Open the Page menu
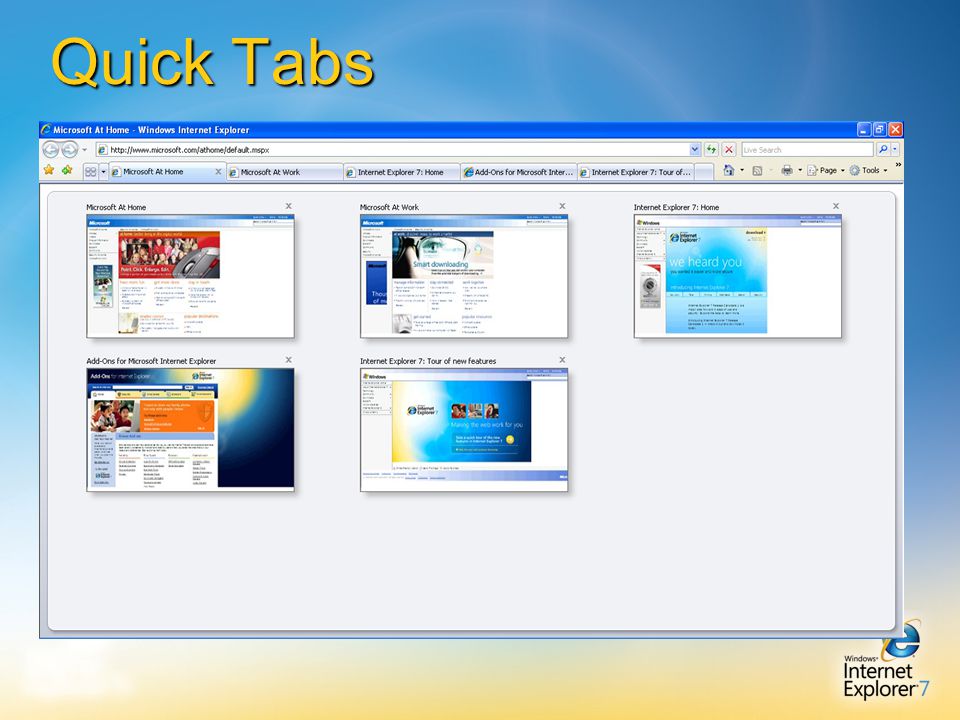Screen dimensions: 960x720 [826, 170]
